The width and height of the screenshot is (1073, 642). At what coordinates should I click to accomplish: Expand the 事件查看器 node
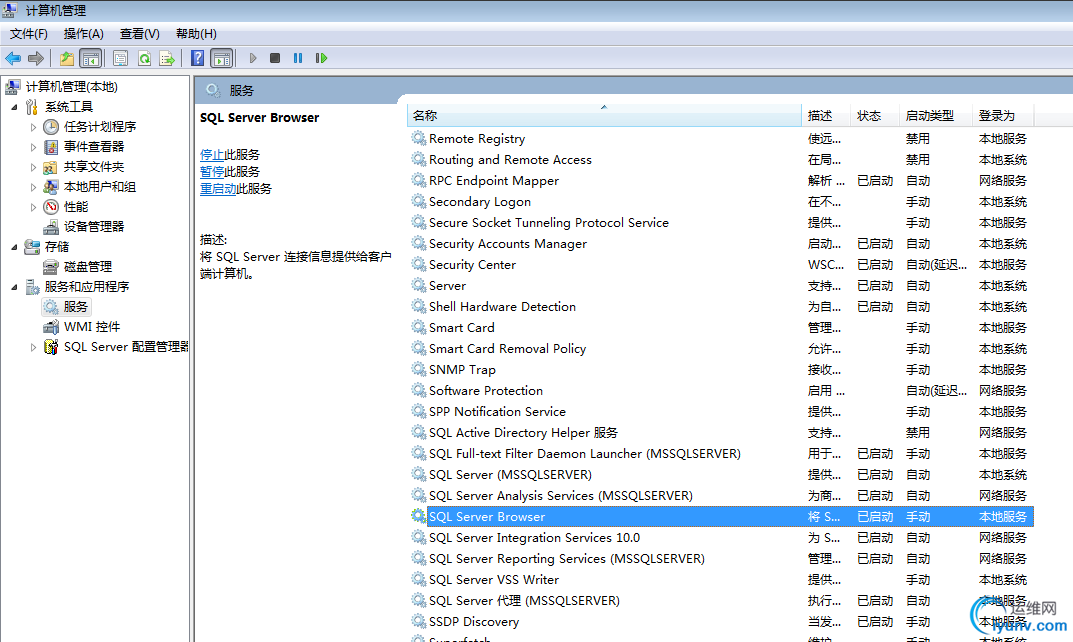(x=33, y=147)
